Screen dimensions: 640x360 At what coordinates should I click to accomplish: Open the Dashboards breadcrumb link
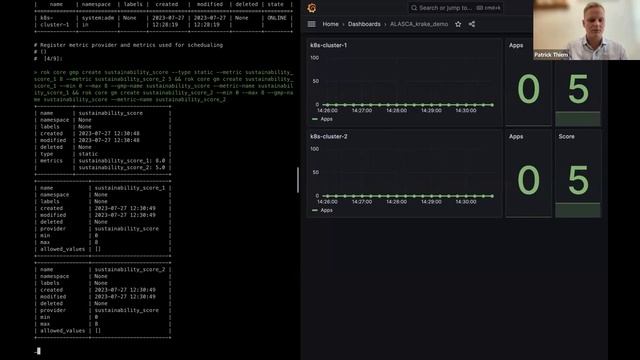pyautogui.click(x=364, y=24)
